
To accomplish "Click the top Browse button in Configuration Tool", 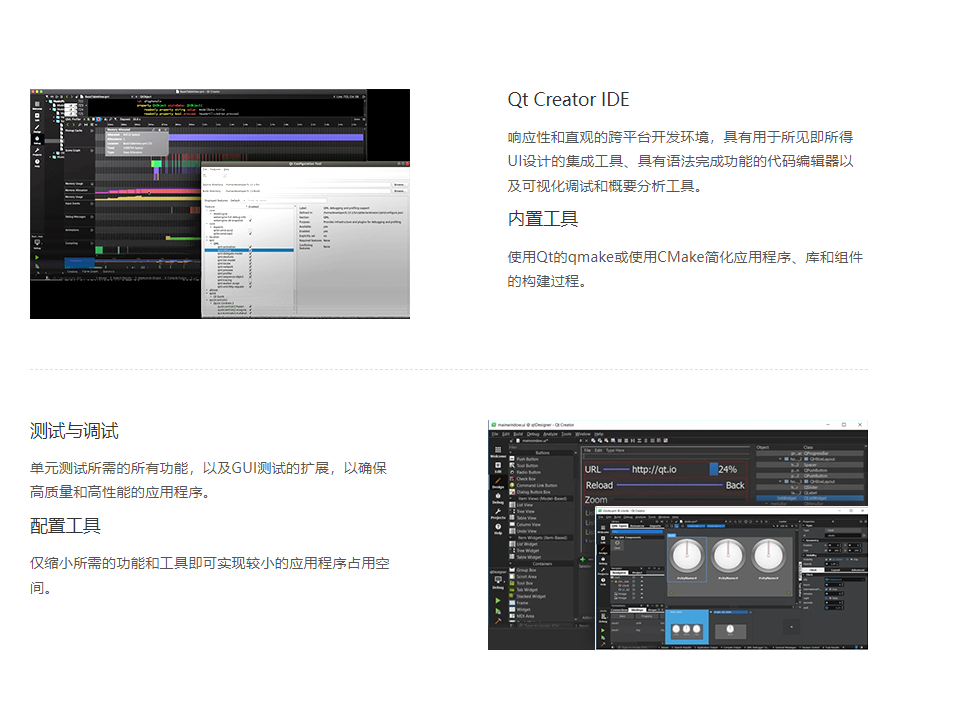I will [399, 184].
